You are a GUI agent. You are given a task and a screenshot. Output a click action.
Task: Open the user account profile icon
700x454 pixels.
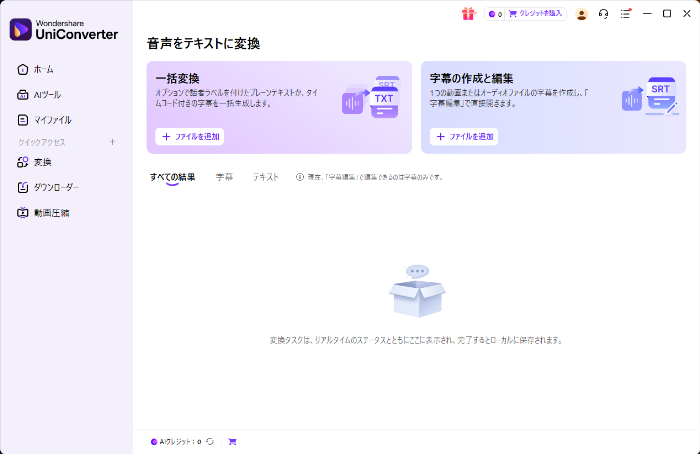(x=581, y=14)
